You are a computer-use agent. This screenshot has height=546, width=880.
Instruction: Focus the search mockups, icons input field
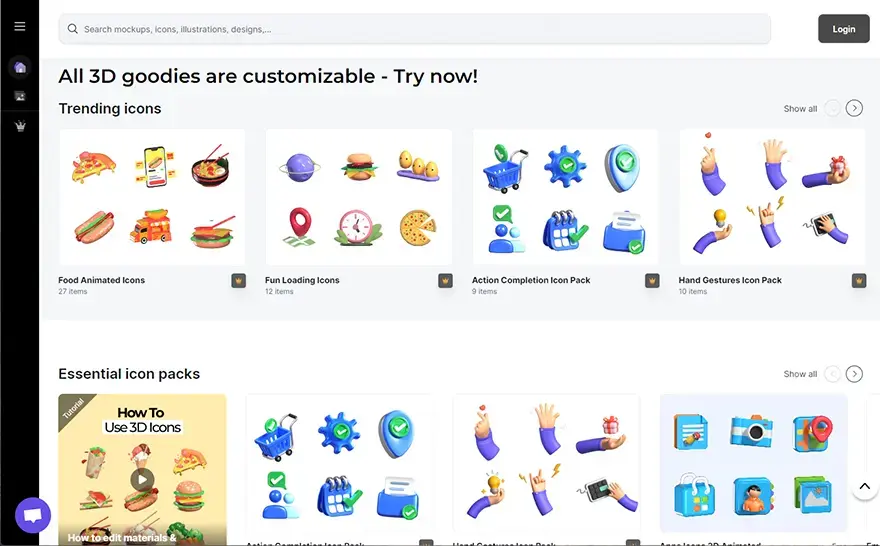pyautogui.click(x=414, y=29)
